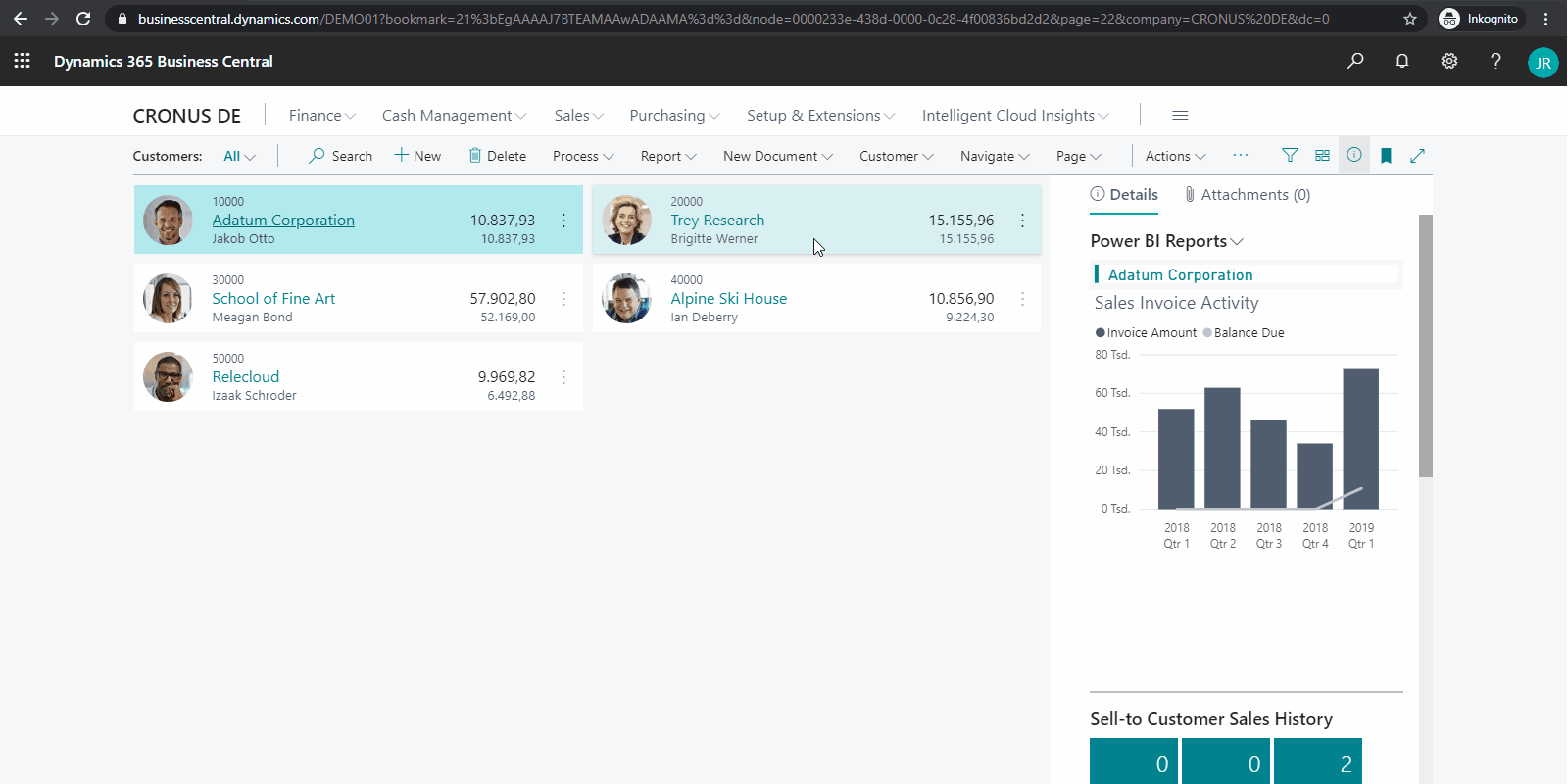Open the help question mark

(x=1495, y=61)
